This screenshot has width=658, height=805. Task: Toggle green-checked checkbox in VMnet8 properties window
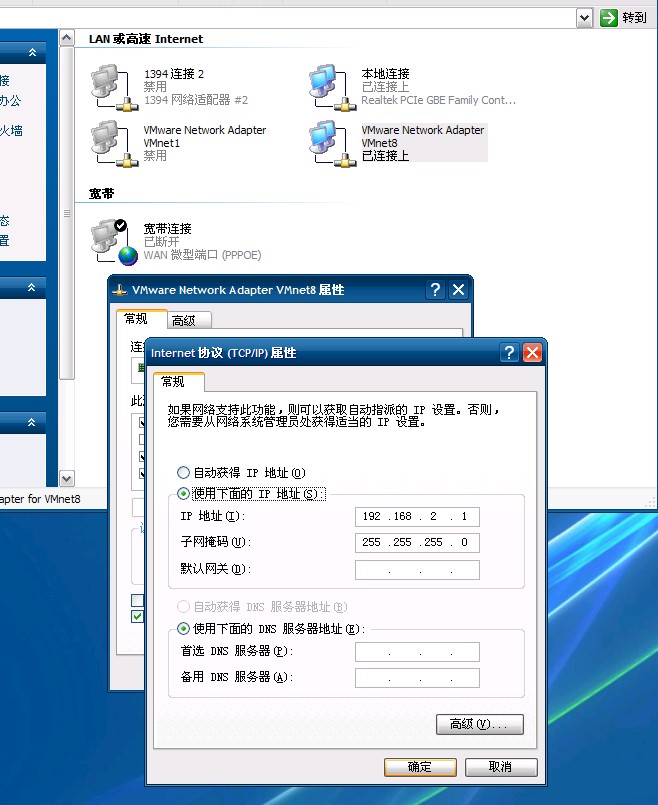[x=137, y=616]
